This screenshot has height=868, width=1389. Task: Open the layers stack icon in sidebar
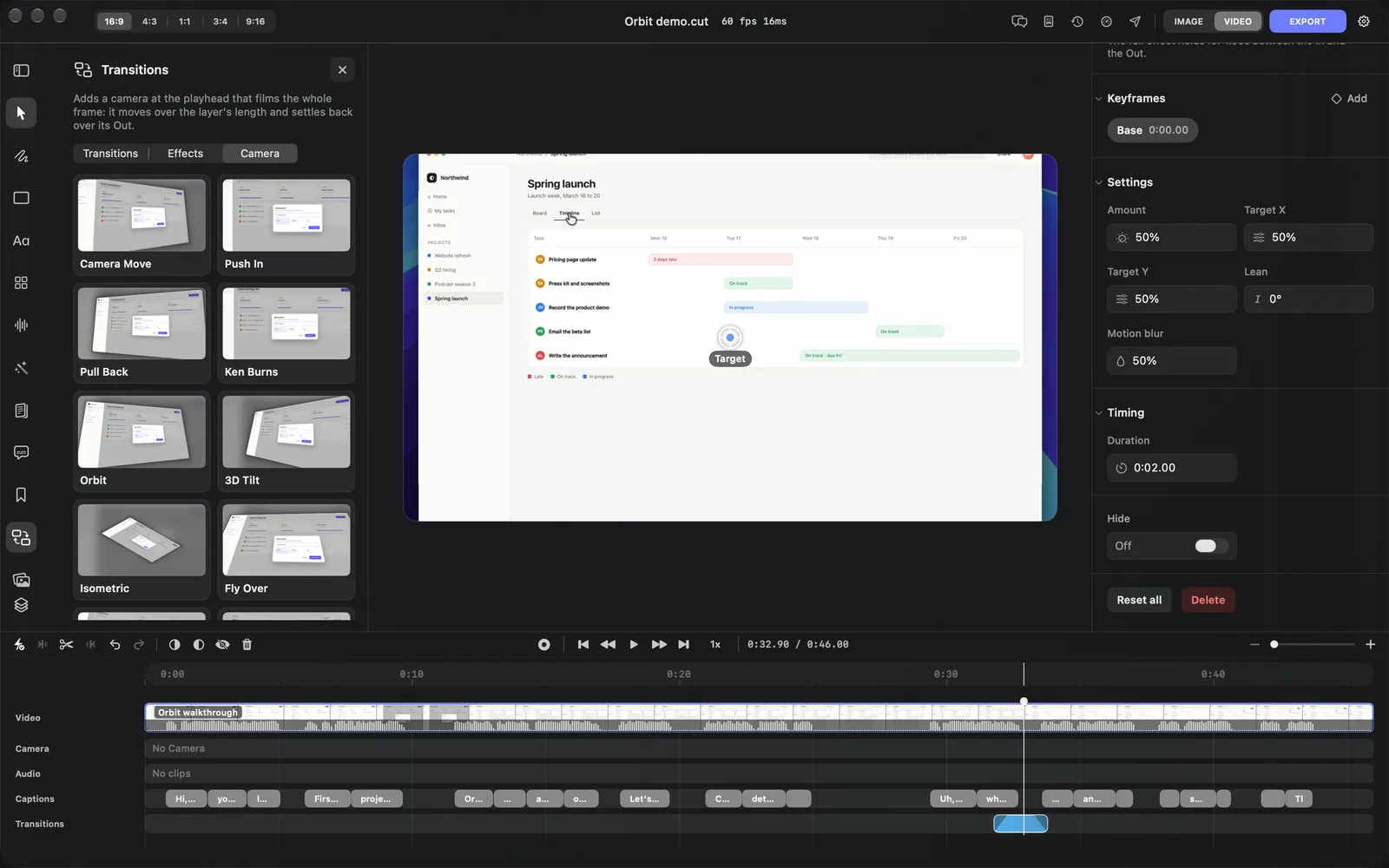tap(21, 605)
